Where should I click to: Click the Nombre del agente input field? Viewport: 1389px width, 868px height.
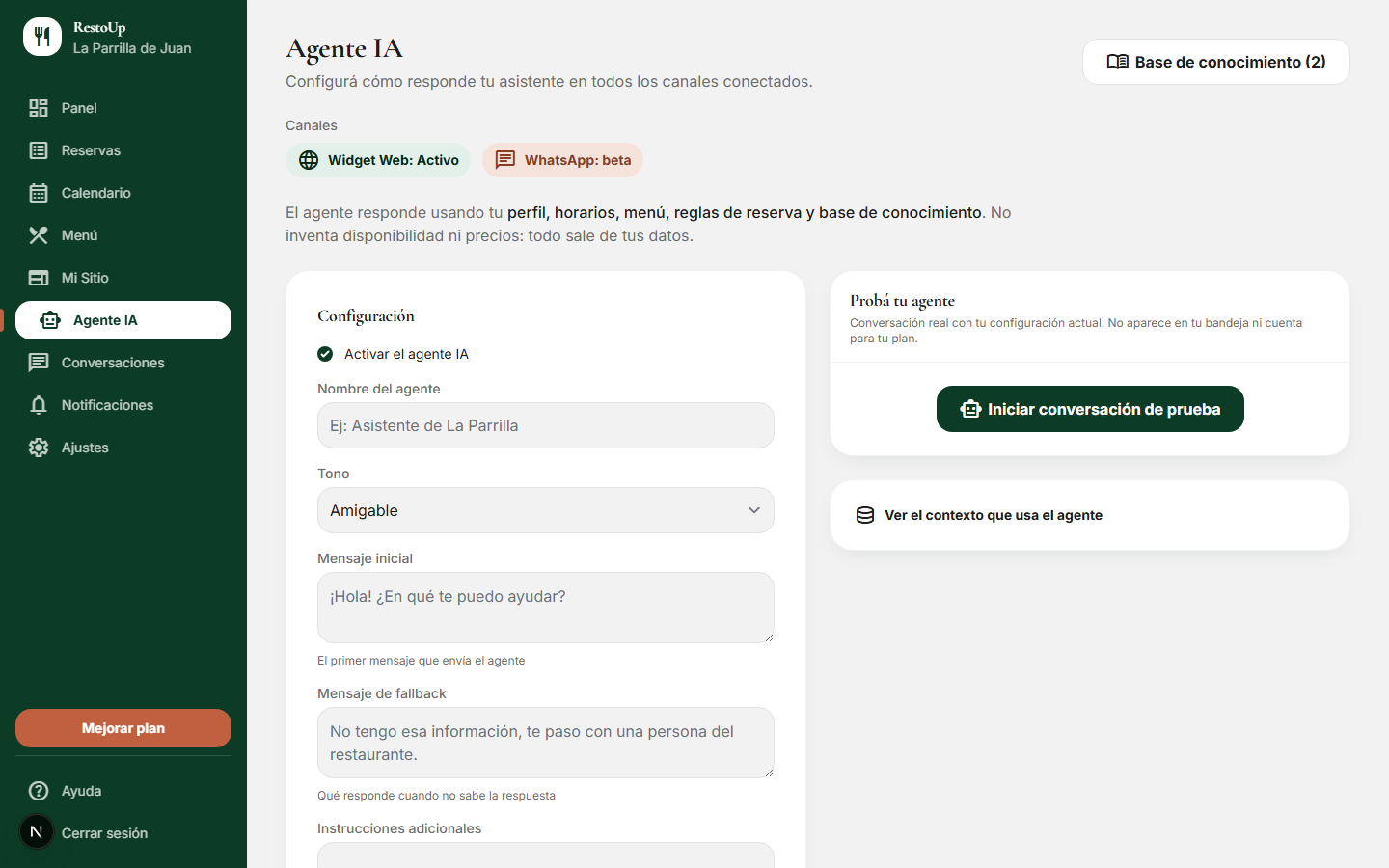click(546, 425)
